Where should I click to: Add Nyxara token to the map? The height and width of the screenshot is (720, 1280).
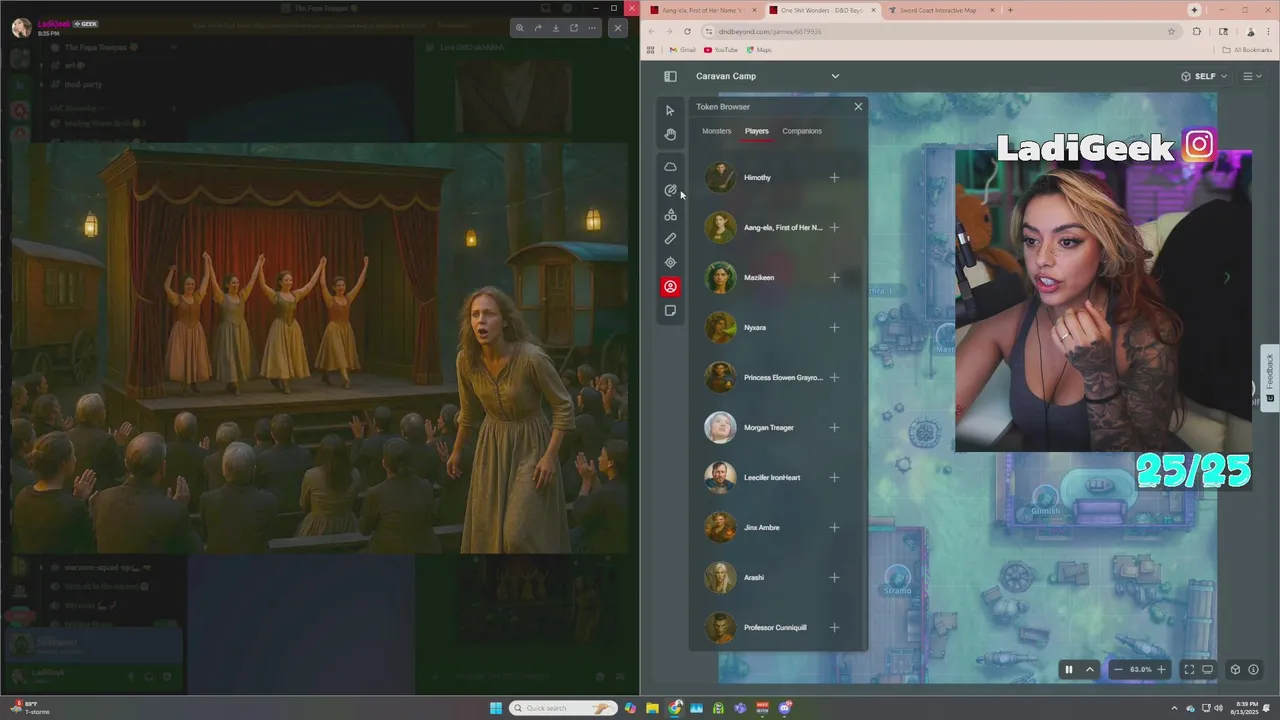834,327
